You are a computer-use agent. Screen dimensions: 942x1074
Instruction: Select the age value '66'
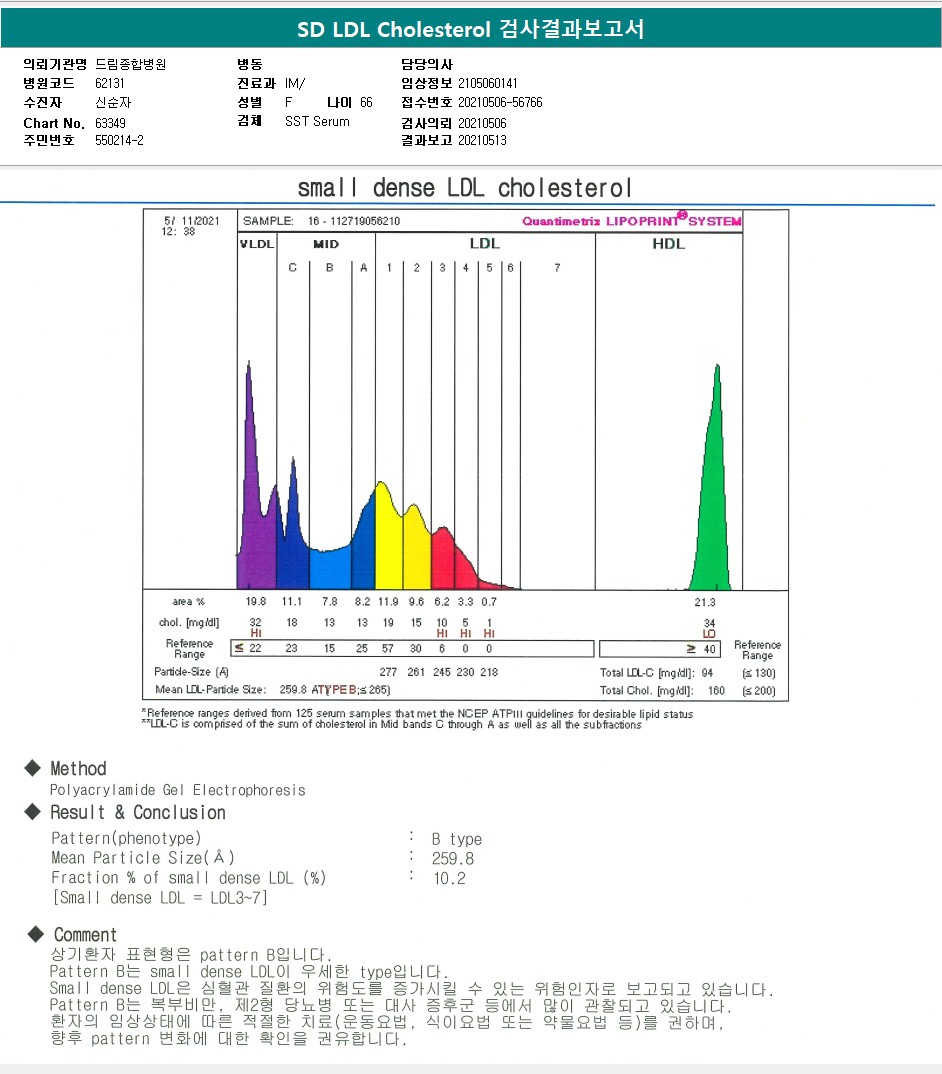(x=367, y=102)
